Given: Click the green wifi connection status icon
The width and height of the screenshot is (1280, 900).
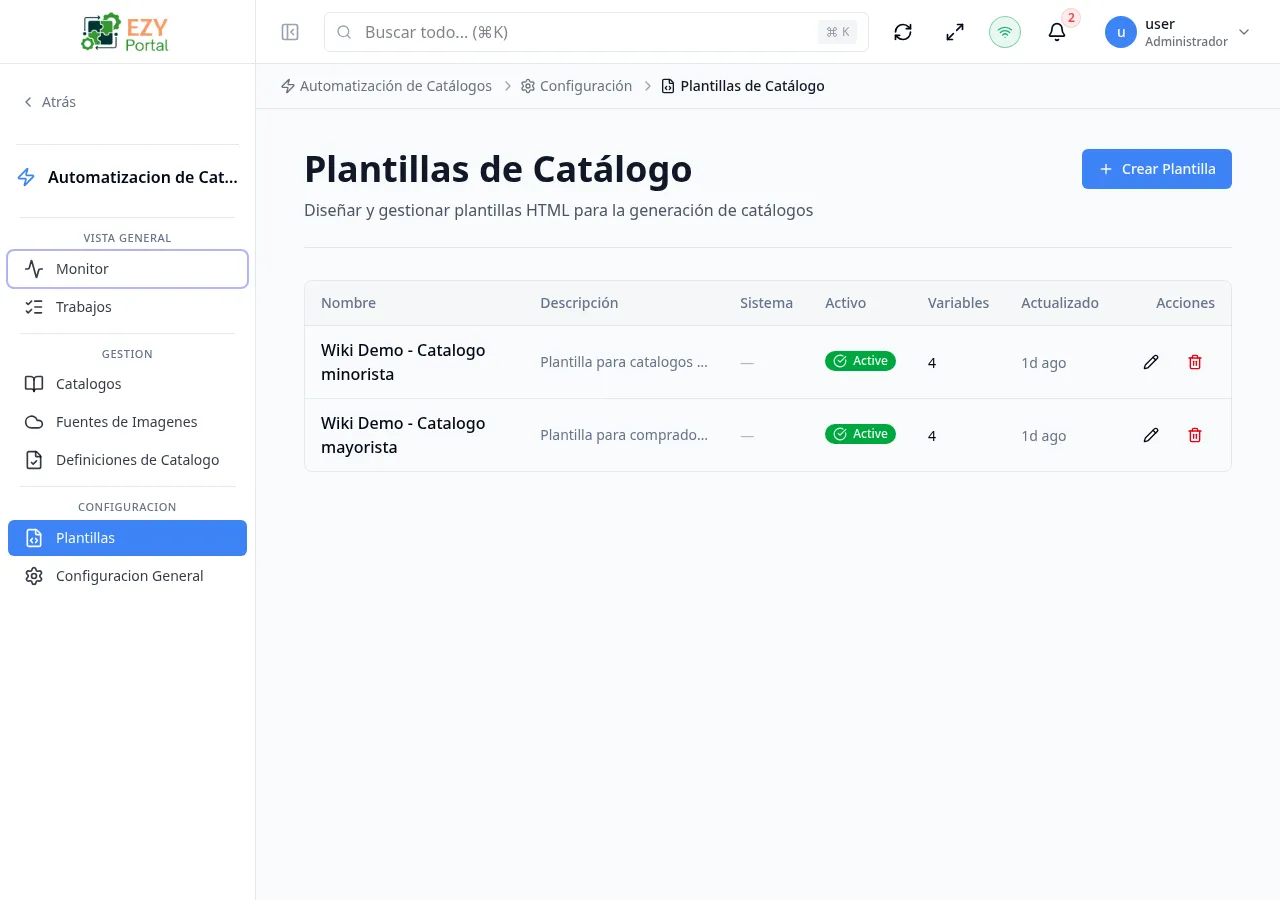Looking at the screenshot, I should pyautogui.click(x=1005, y=32).
